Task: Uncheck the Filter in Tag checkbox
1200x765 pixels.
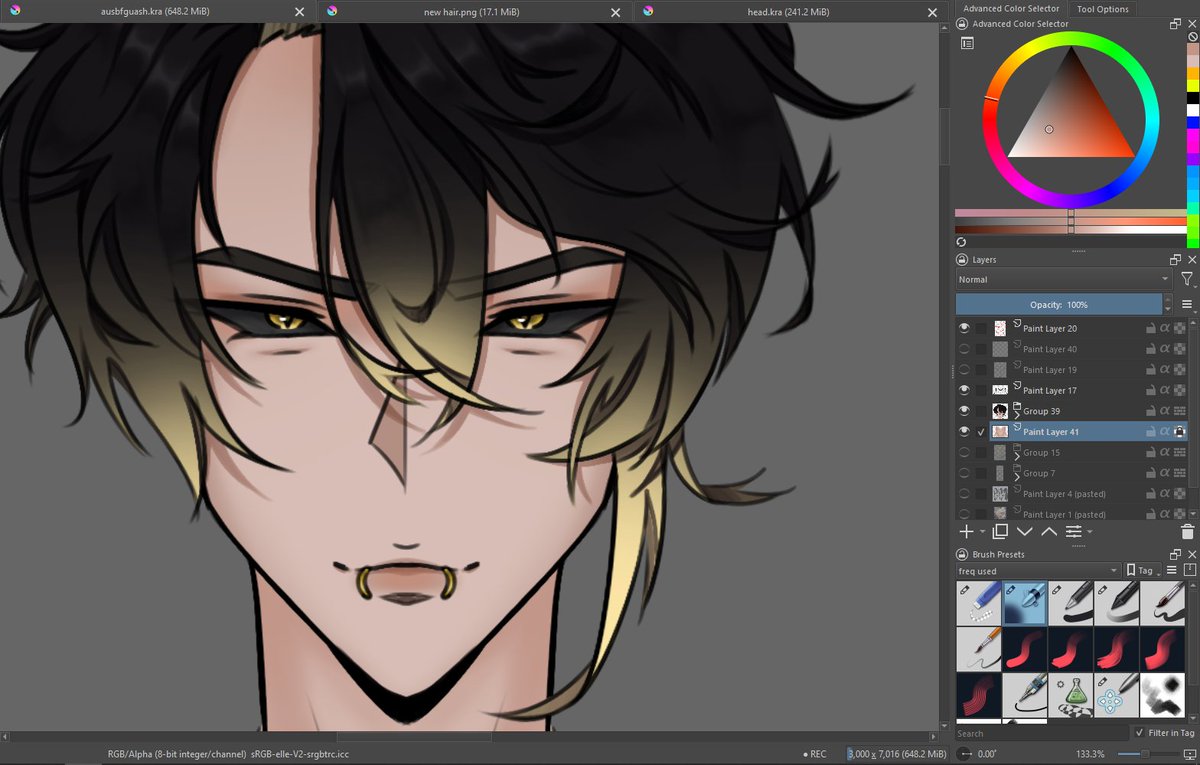Action: pos(1139,733)
